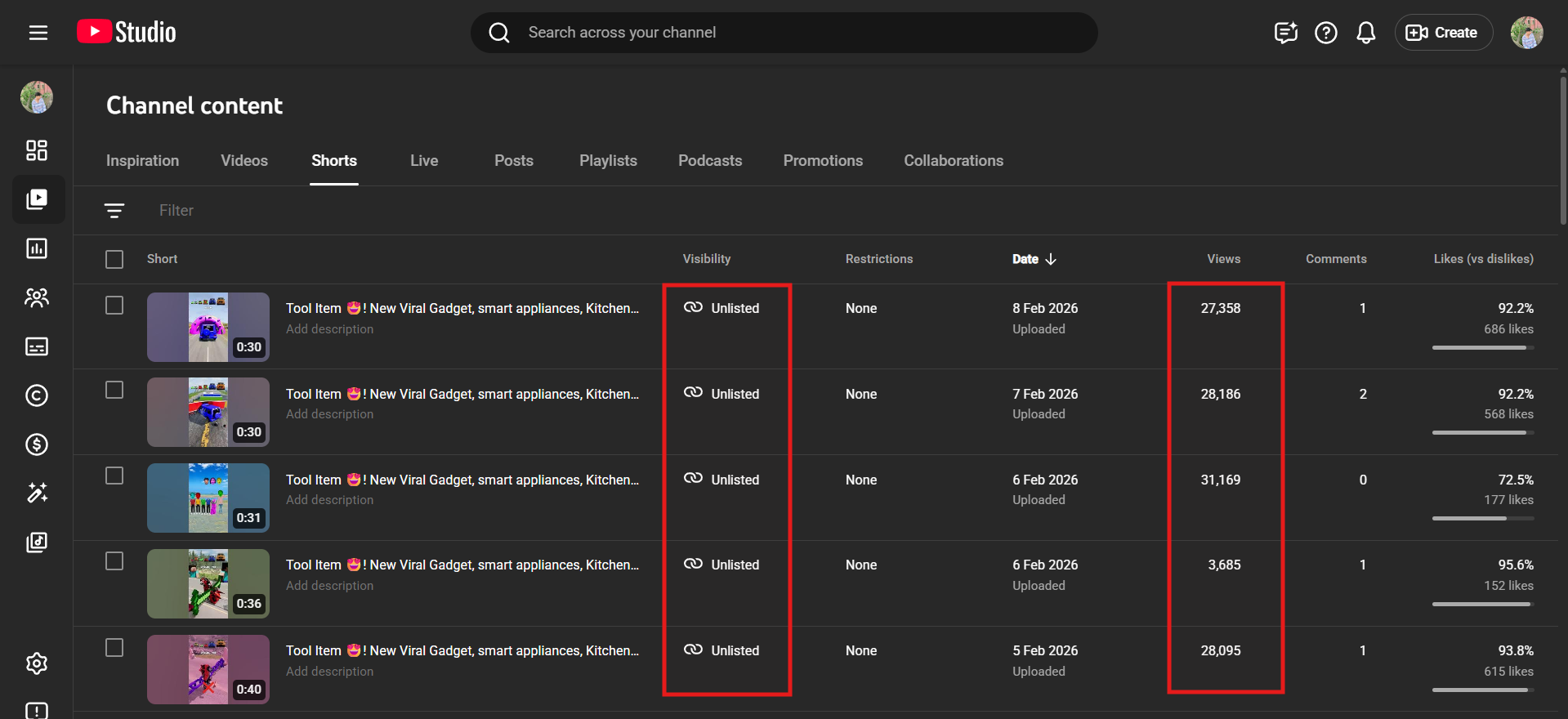Open the Community icon in sidebar

(x=37, y=297)
